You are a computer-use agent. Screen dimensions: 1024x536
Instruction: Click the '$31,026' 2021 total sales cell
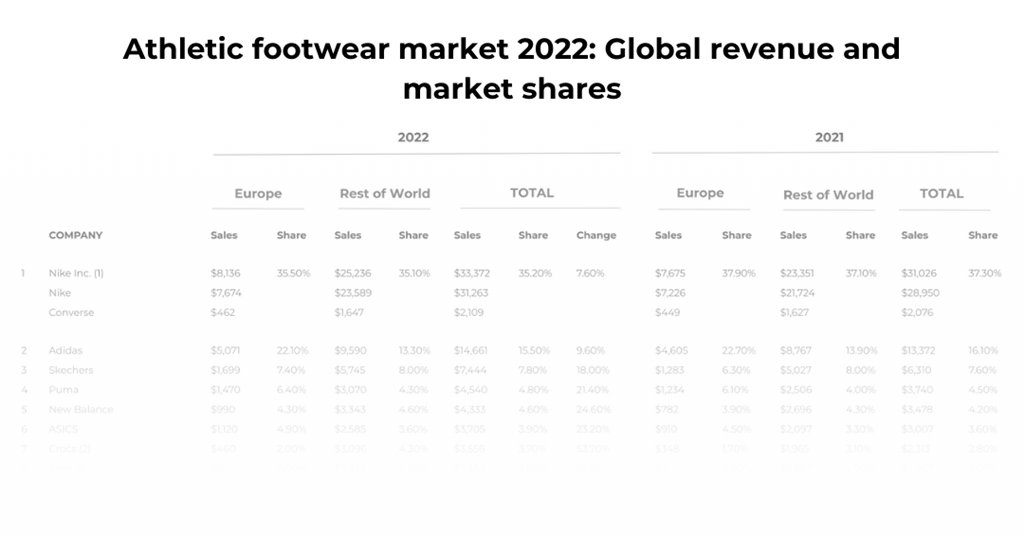click(x=919, y=273)
